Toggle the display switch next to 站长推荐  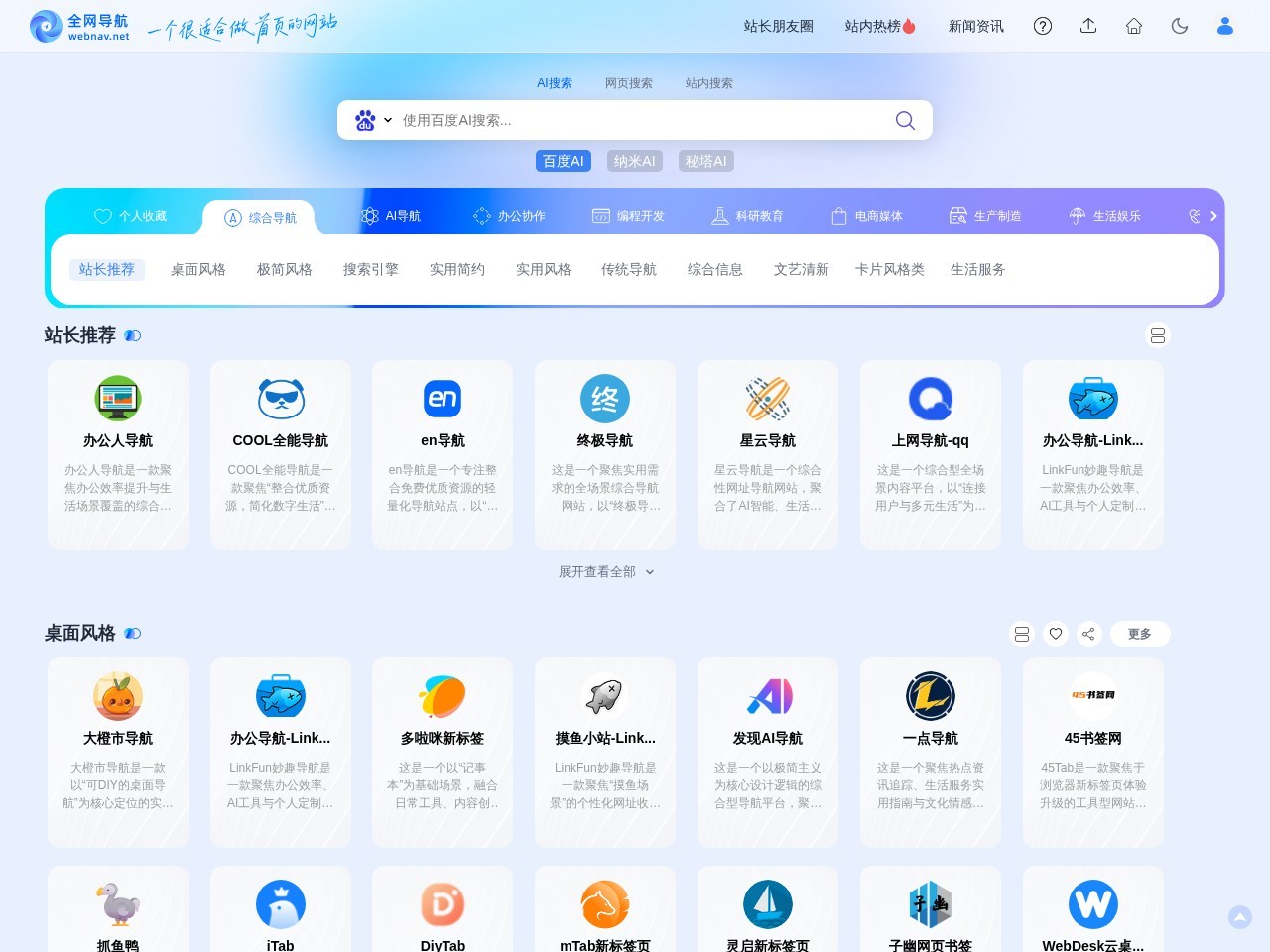click(133, 335)
